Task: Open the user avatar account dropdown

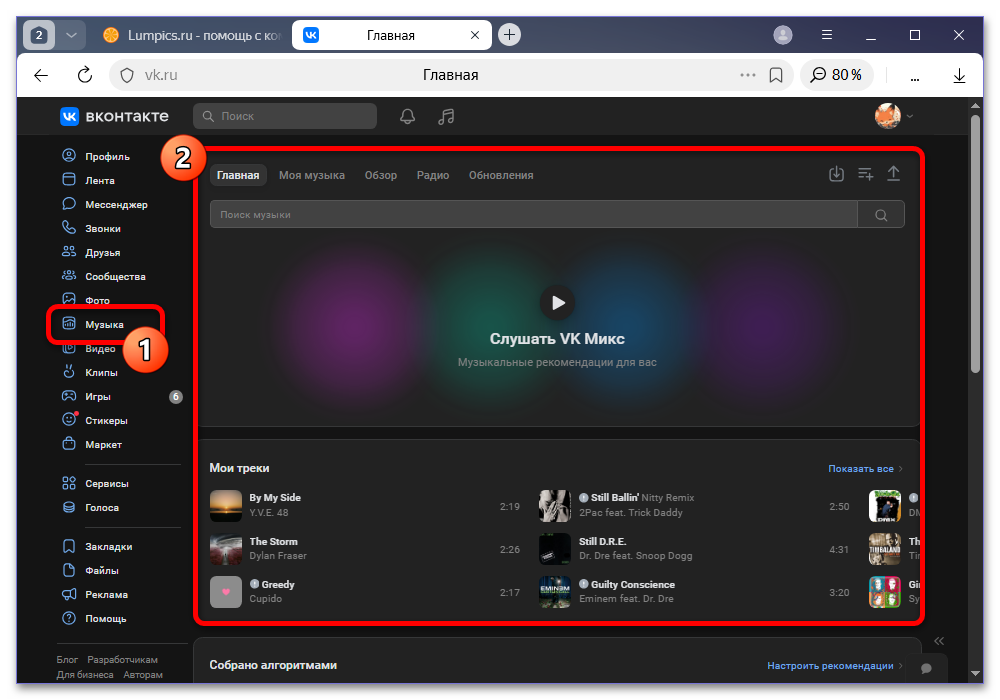Action: point(893,116)
